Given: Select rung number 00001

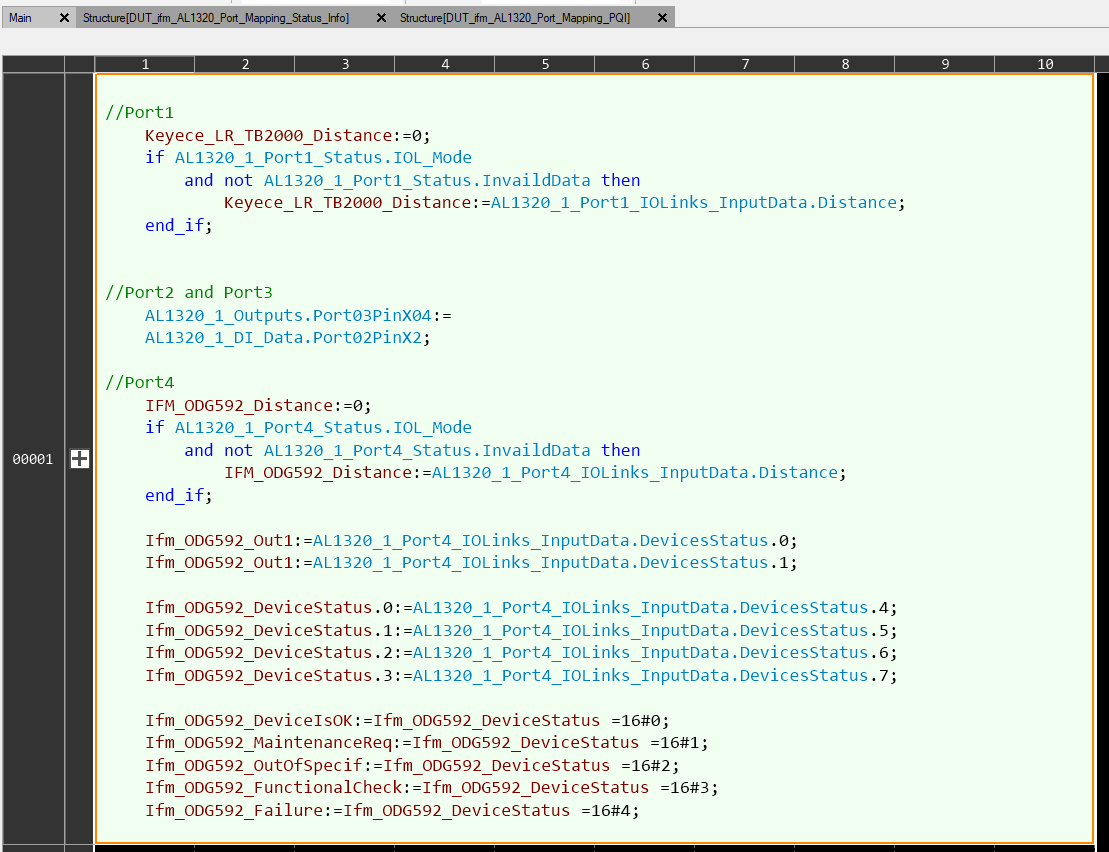Looking at the screenshot, I should pyautogui.click(x=33, y=460).
